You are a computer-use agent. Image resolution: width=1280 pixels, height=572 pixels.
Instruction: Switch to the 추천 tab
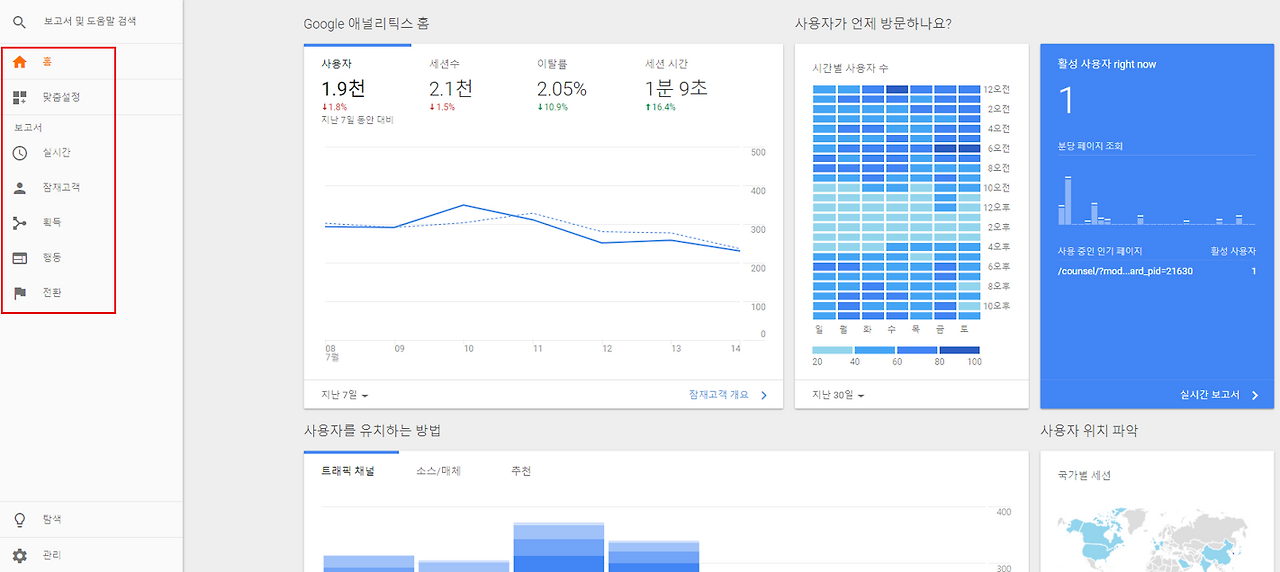tap(521, 470)
